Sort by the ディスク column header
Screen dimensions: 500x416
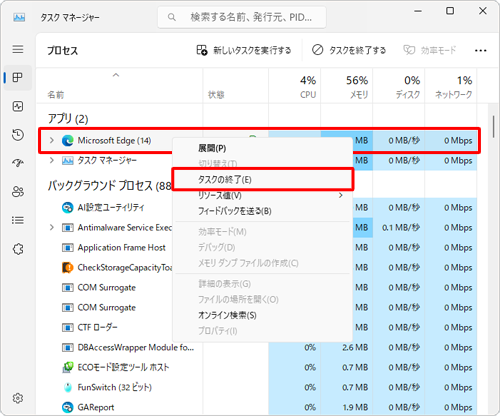399,87
